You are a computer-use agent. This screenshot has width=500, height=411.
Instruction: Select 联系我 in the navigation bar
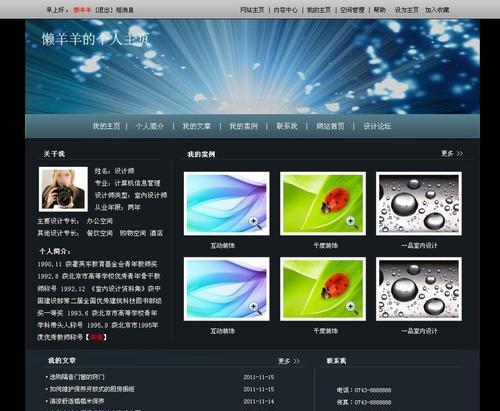click(287, 126)
